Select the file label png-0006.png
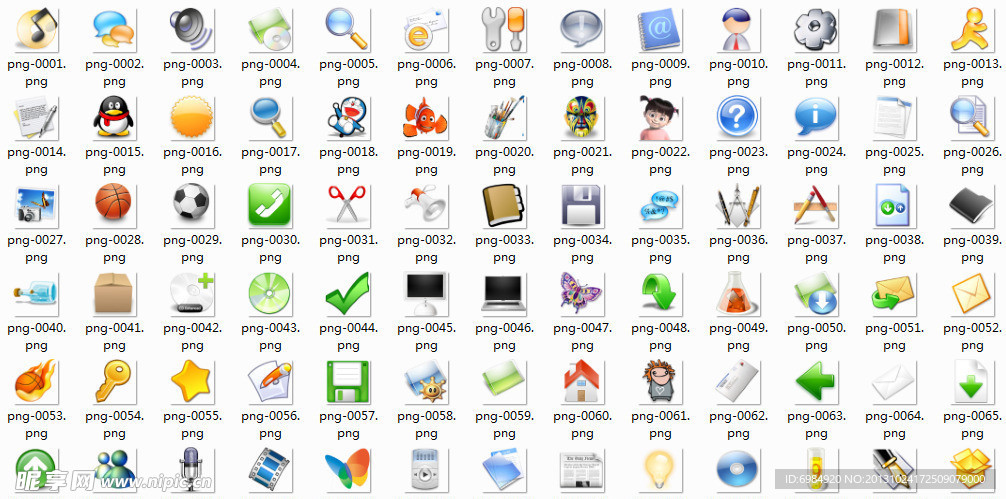 point(426,73)
